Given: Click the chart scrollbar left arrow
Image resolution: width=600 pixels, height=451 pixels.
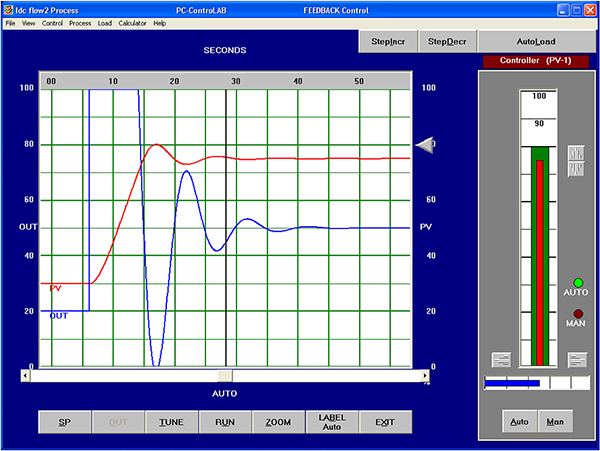Looking at the screenshot, I should [25, 376].
